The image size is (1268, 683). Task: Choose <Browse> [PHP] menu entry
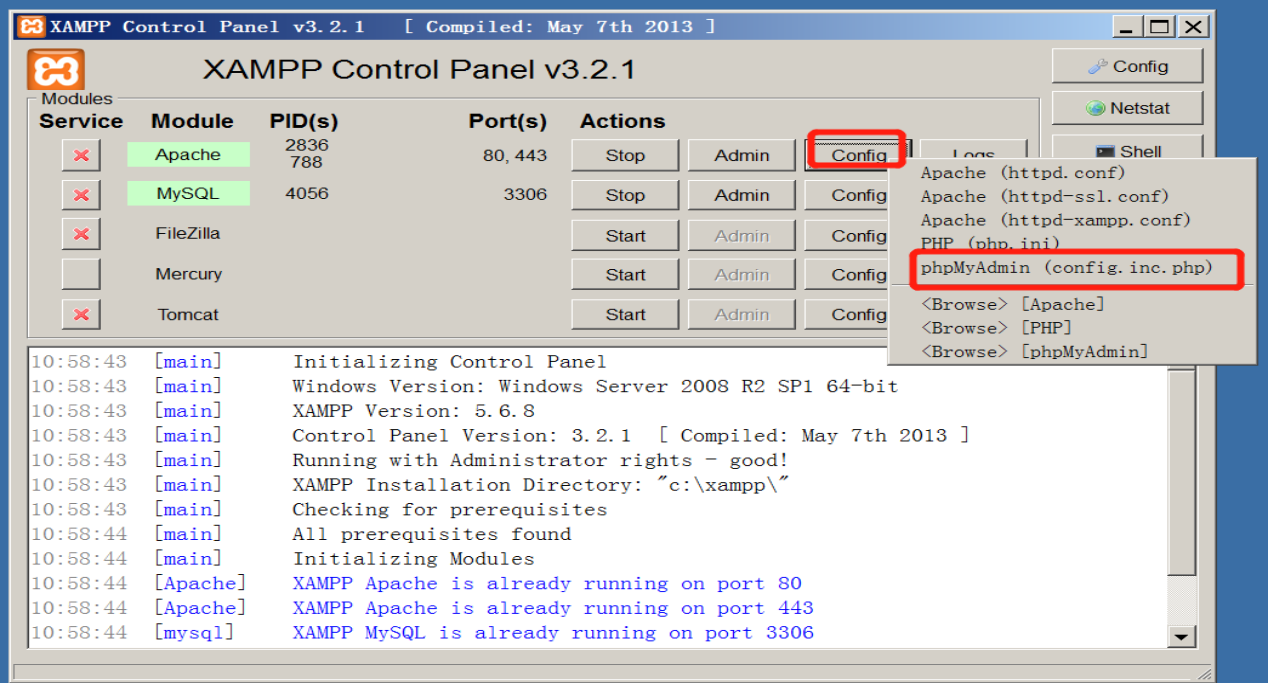pyautogui.click(x=995, y=328)
